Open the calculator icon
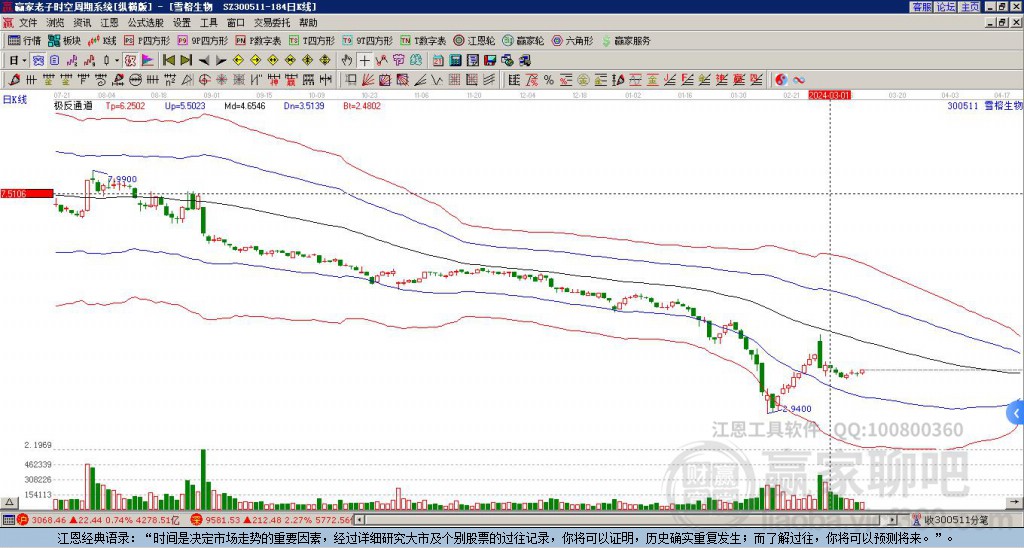The width and height of the screenshot is (1024, 548). coord(456,61)
